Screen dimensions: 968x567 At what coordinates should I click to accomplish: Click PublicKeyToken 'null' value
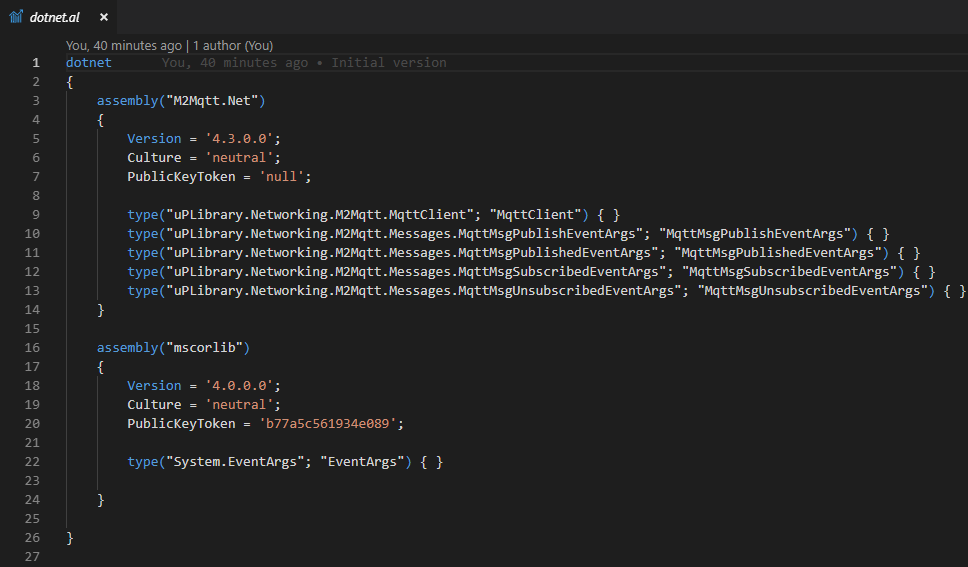coord(282,177)
